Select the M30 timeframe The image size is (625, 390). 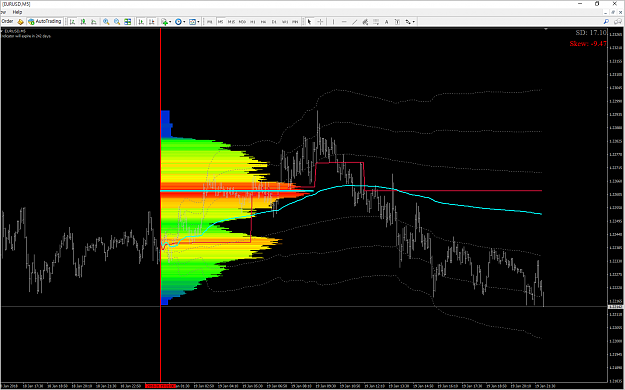click(242, 22)
